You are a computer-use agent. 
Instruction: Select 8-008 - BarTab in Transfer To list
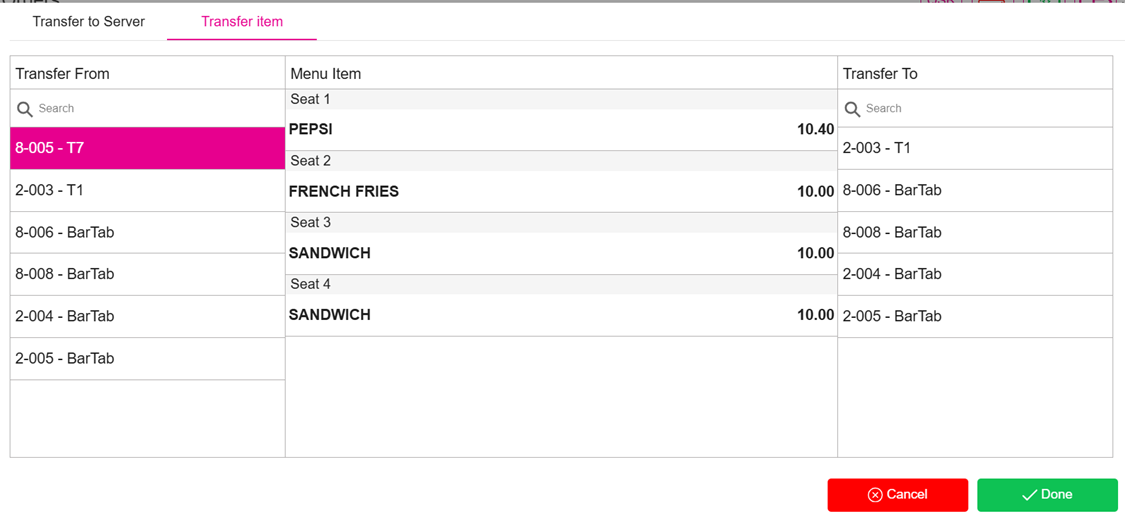pyautogui.click(x=974, y=232)
